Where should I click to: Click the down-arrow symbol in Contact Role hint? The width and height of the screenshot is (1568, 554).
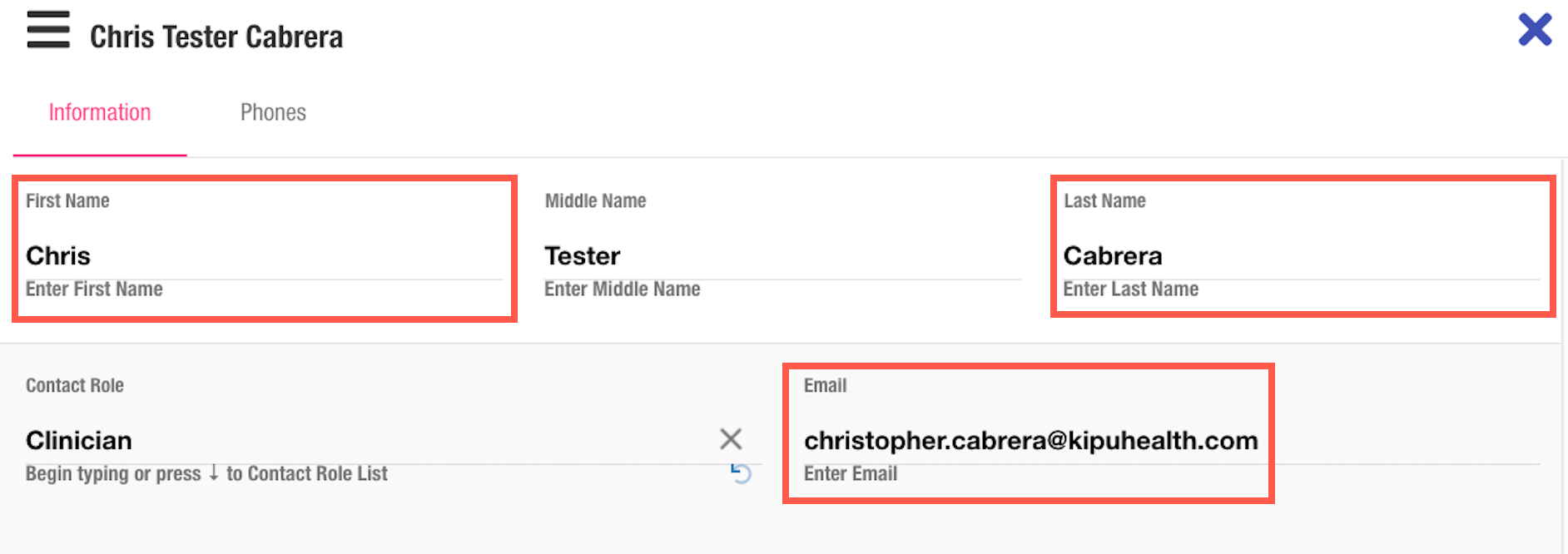tap(214, 472)
